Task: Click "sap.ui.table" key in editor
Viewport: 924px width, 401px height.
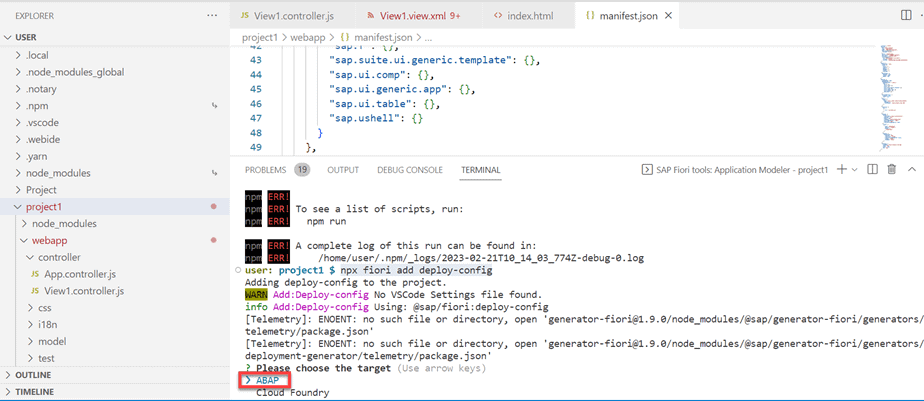Action: [x=368, y=104]
